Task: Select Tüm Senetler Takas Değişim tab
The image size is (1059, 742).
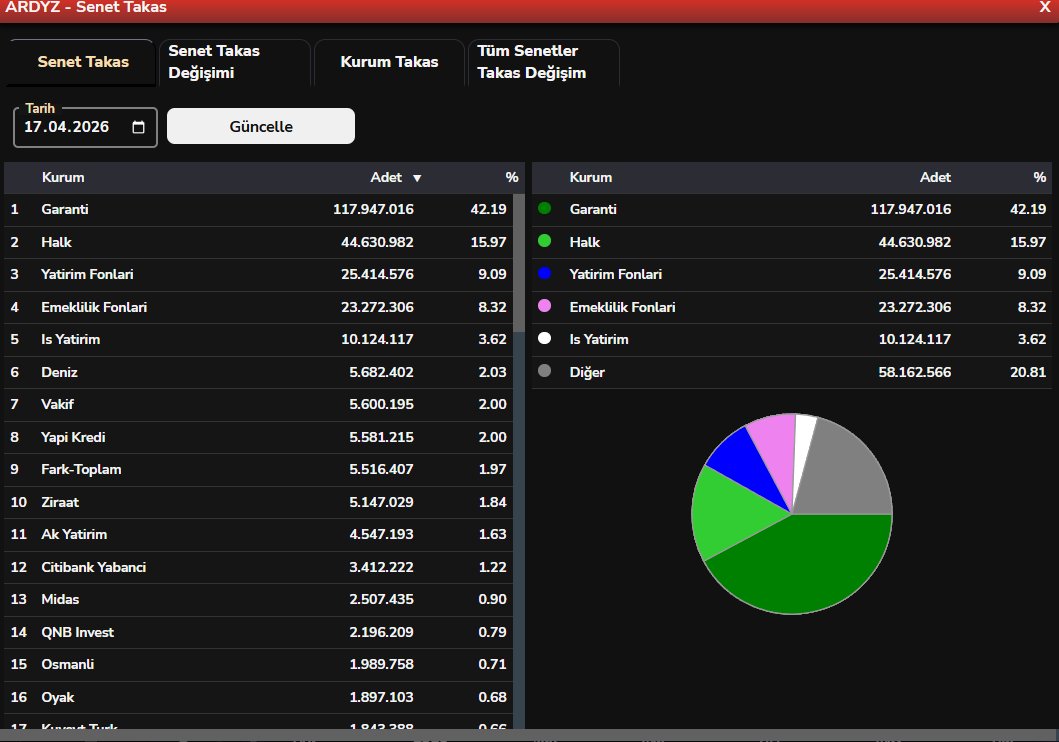Action: point(544,61)
